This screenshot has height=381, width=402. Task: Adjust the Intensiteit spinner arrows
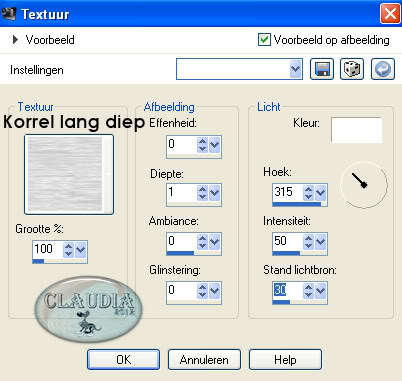pos(308,242)
